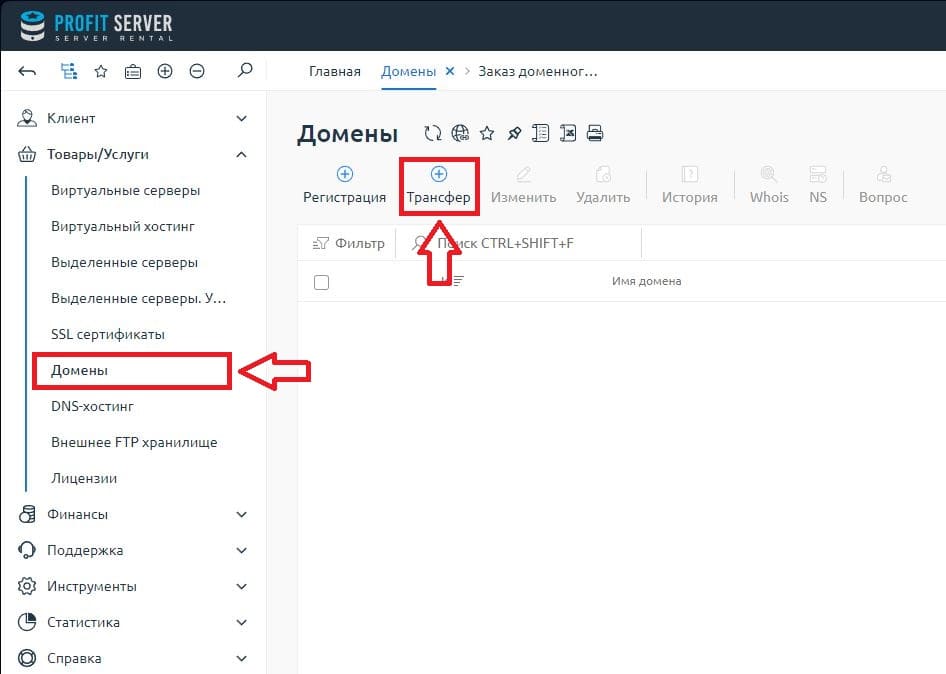The image size is (946, 674).
Task: Open SSL сертификаты in sidebar
Action: (x=108, y=334)
